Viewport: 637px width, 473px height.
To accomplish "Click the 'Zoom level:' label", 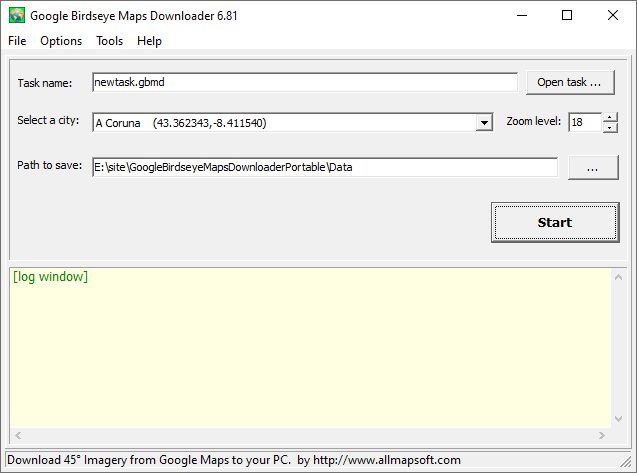I will tap(533, 121).
